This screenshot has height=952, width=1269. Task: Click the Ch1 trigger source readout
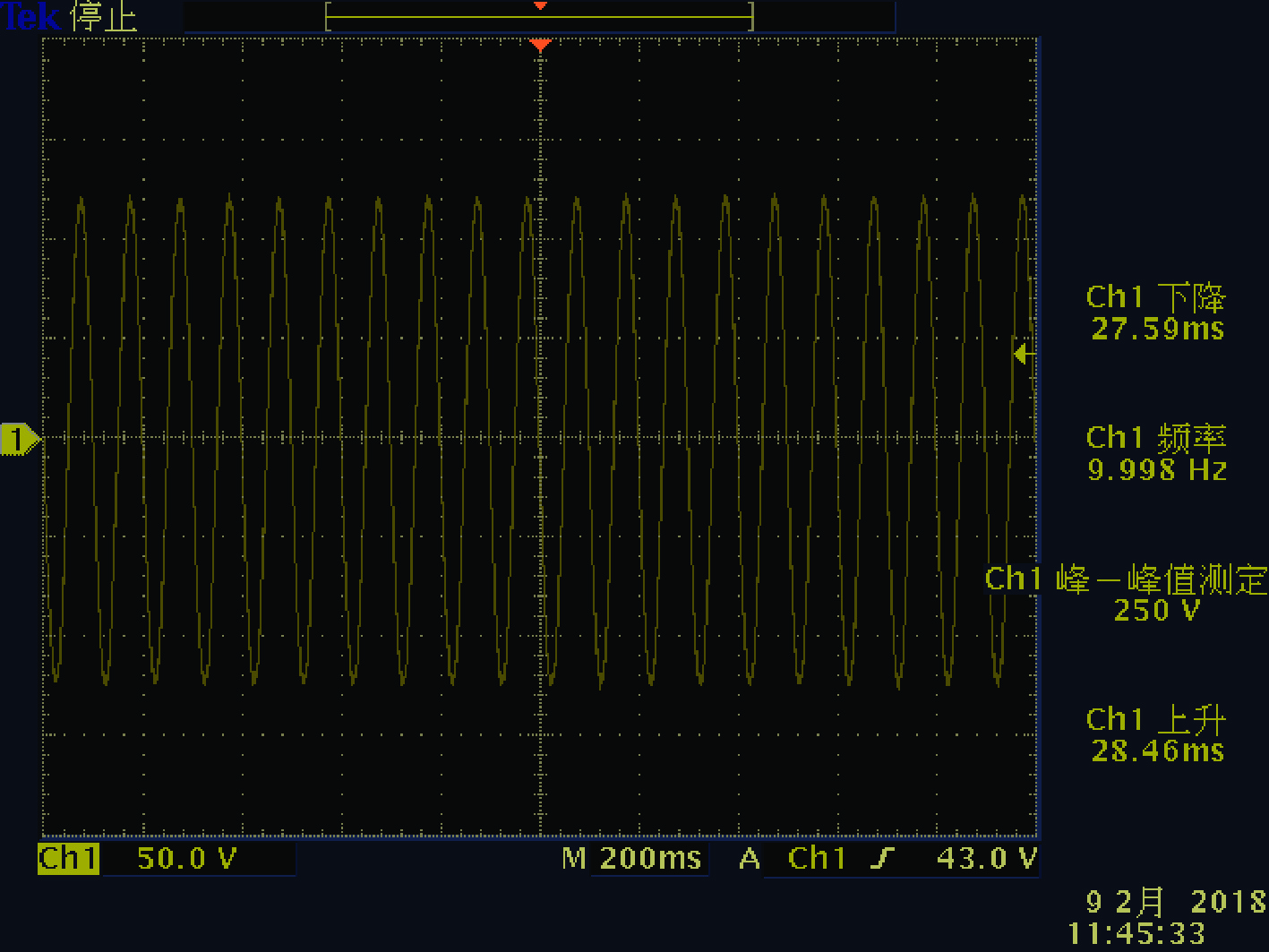pos(817,859)
